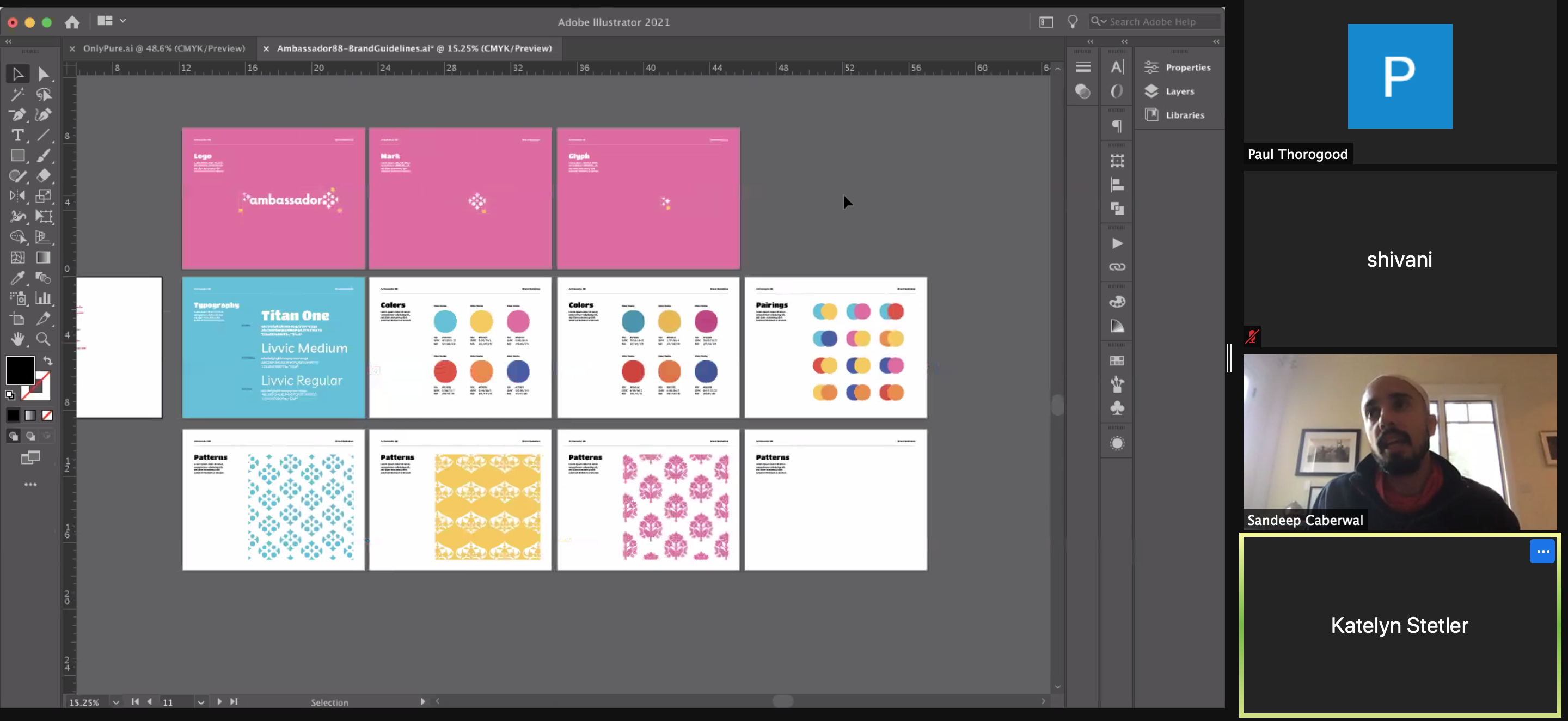The image size is (1568, 721).
Task: Open artboard number dropdown arrow
Action: (x=201, y=702)
